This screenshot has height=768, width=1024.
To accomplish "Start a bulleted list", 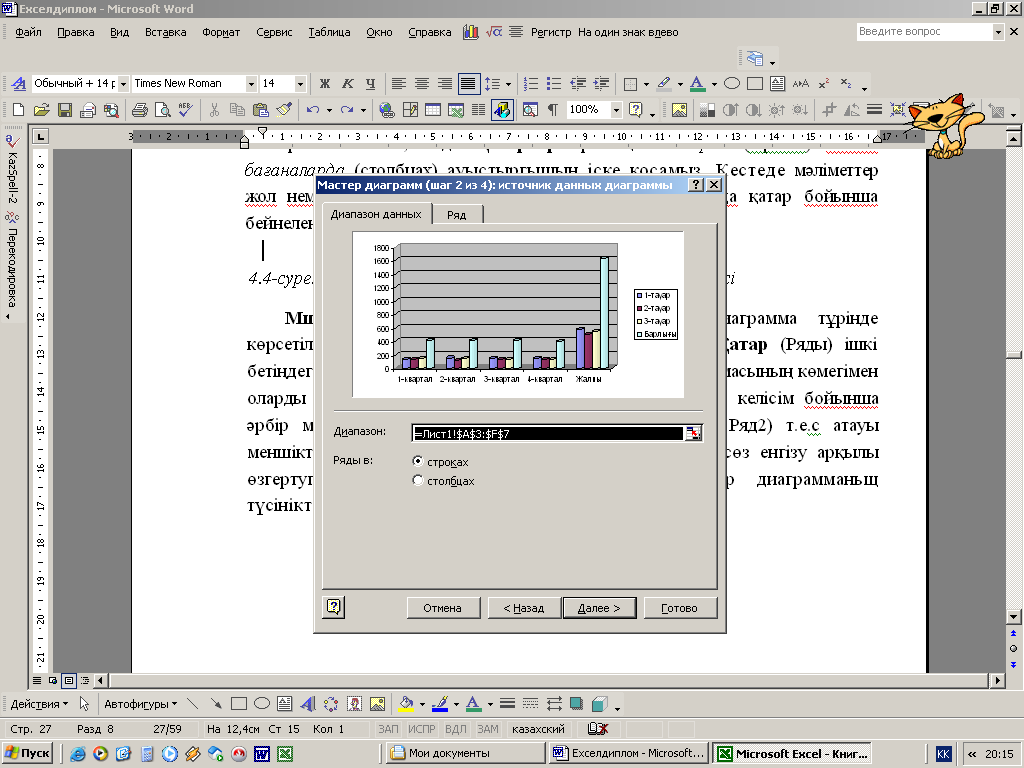I will [x=554, y=84].
